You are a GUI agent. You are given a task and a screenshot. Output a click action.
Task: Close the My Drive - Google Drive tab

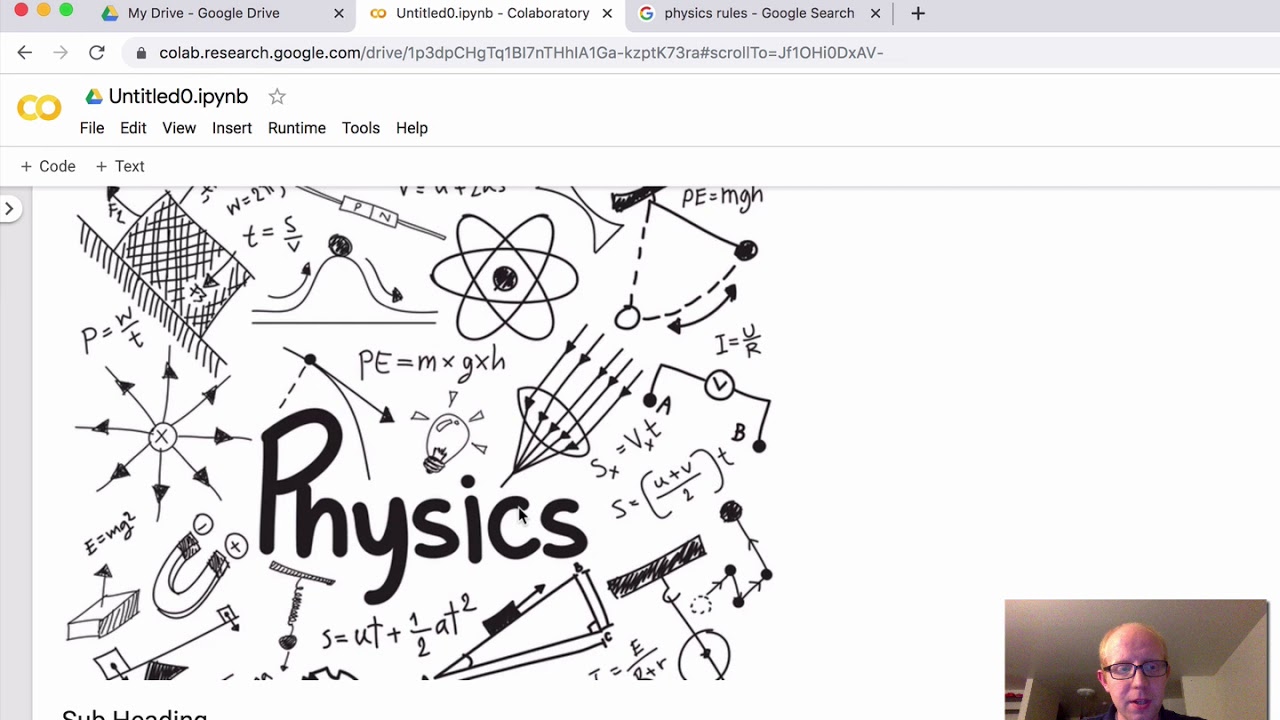[338, 13]
